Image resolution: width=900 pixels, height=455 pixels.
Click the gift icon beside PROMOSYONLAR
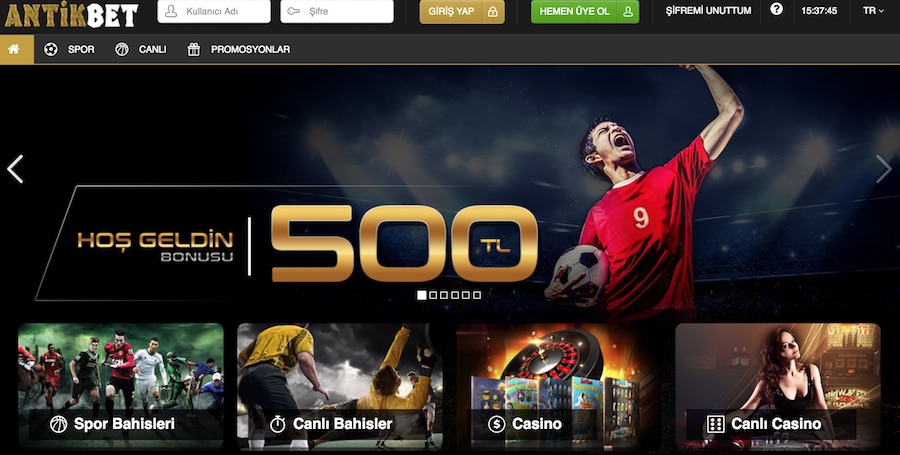click(x=193, y=49)
